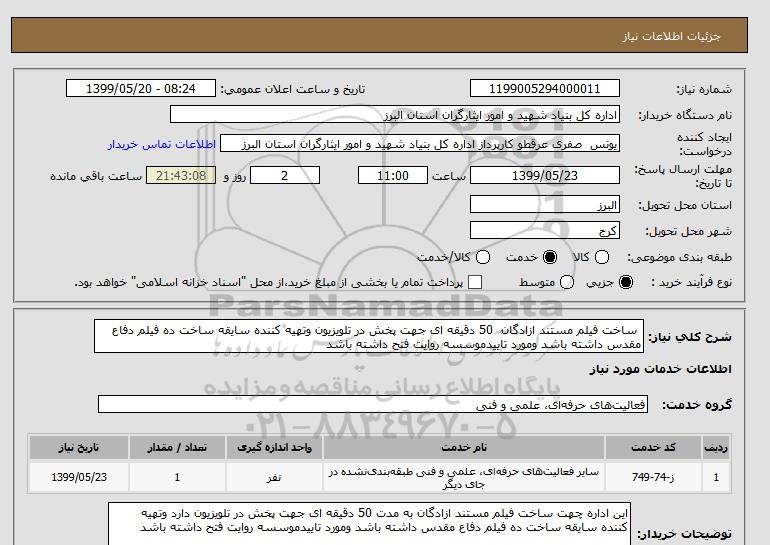Click the شماره نیاز field 1199005294000011
770x545 pixels.
pyautogui.click(x=545, y=88)
